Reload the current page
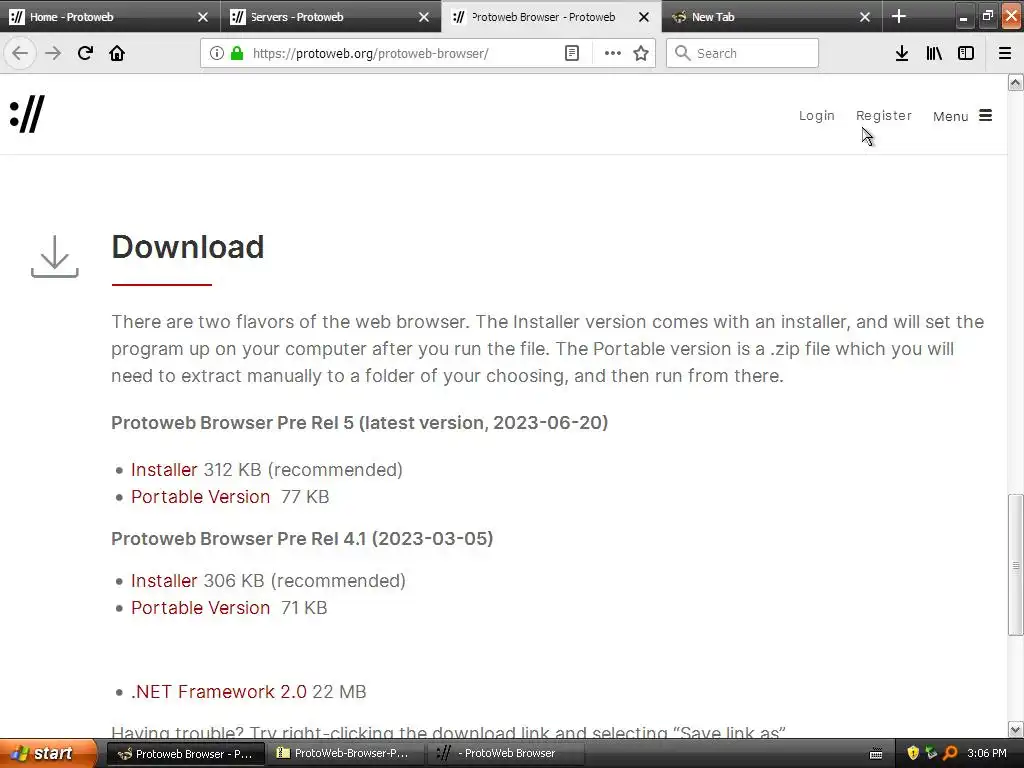 tap(85, 53)
